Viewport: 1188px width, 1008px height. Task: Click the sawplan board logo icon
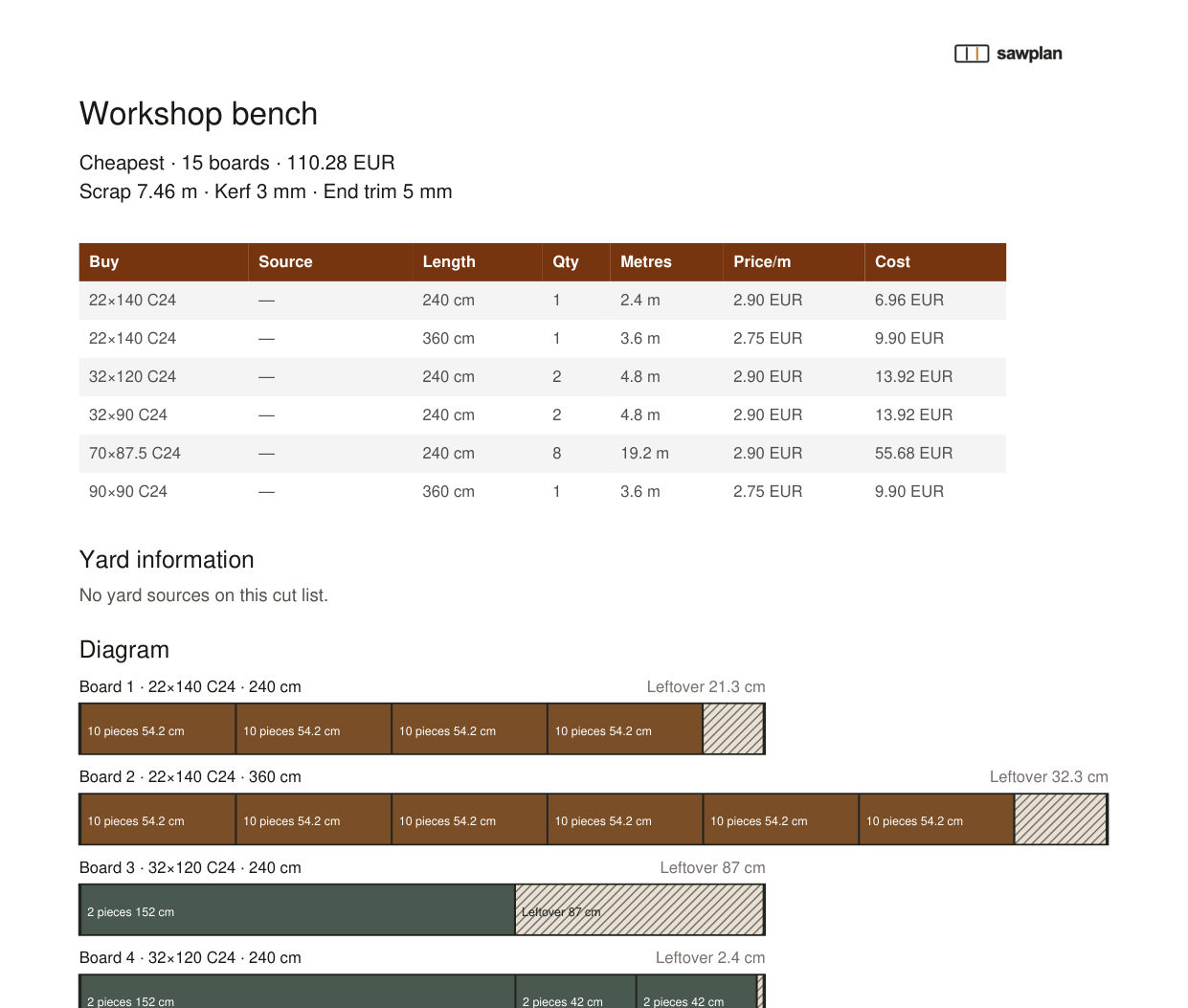(x=972, y=54)
